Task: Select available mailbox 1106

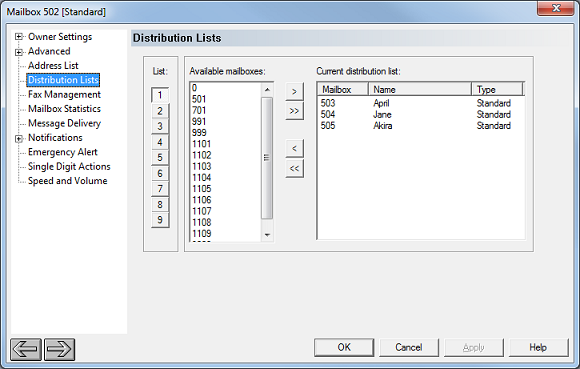Action: coord(226,200)
